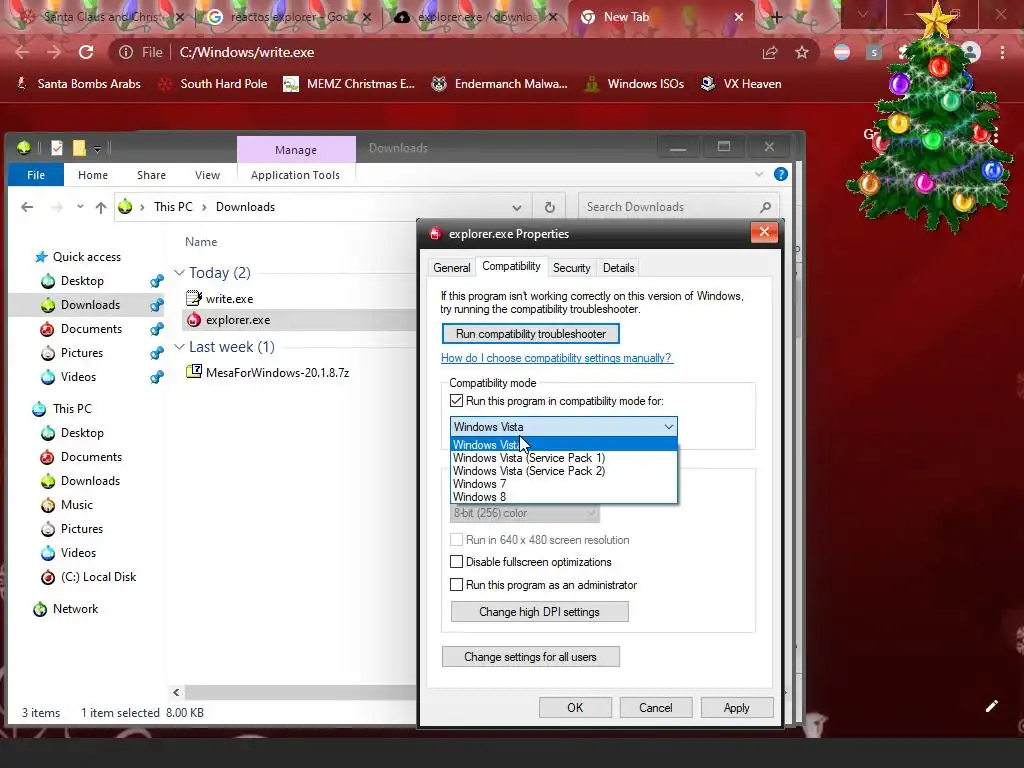Cancel the Properties dialog
Image resolution: width=1024 pixels, height=768 pixels.
[656, 708]
